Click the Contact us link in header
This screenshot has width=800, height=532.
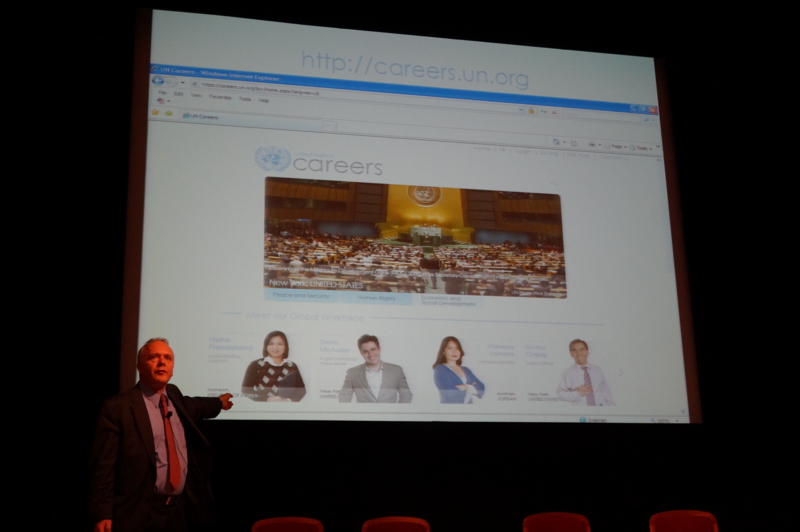click(x=614, y=157)
